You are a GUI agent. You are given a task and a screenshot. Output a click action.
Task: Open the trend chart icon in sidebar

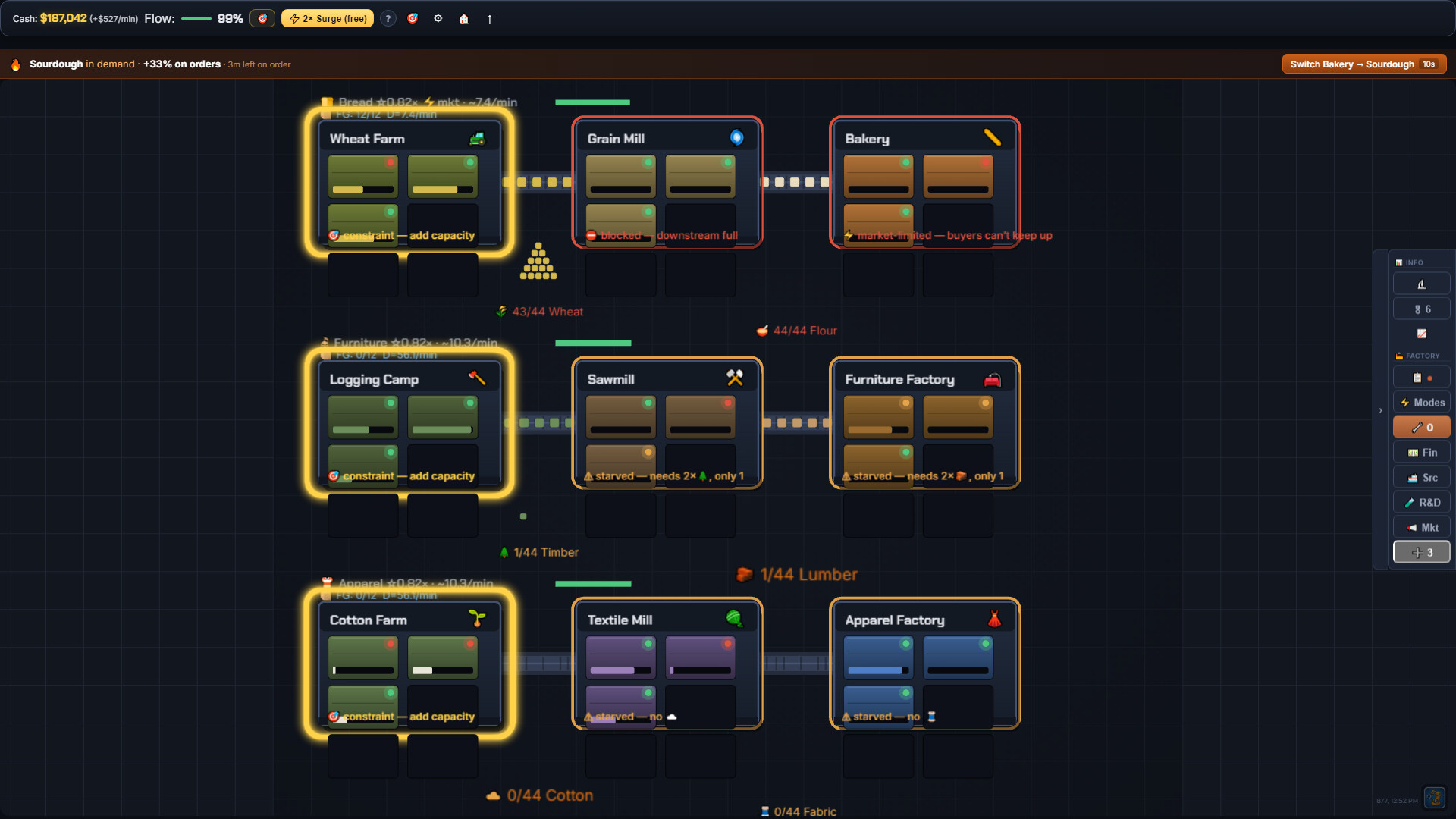(x=1421, y=334)
